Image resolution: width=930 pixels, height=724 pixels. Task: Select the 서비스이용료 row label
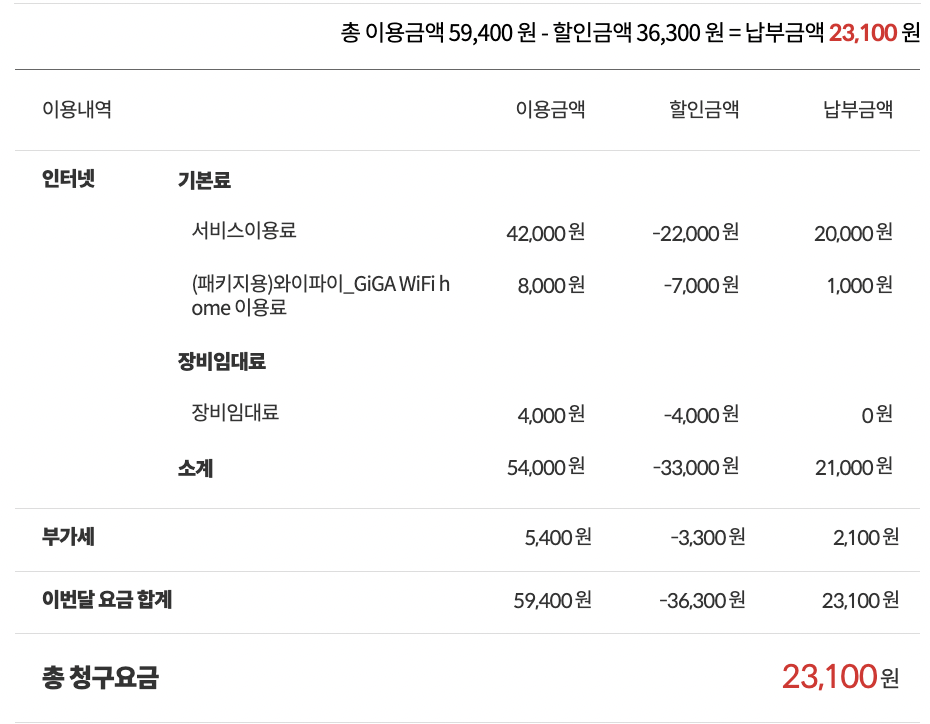[x=244, y=231]
